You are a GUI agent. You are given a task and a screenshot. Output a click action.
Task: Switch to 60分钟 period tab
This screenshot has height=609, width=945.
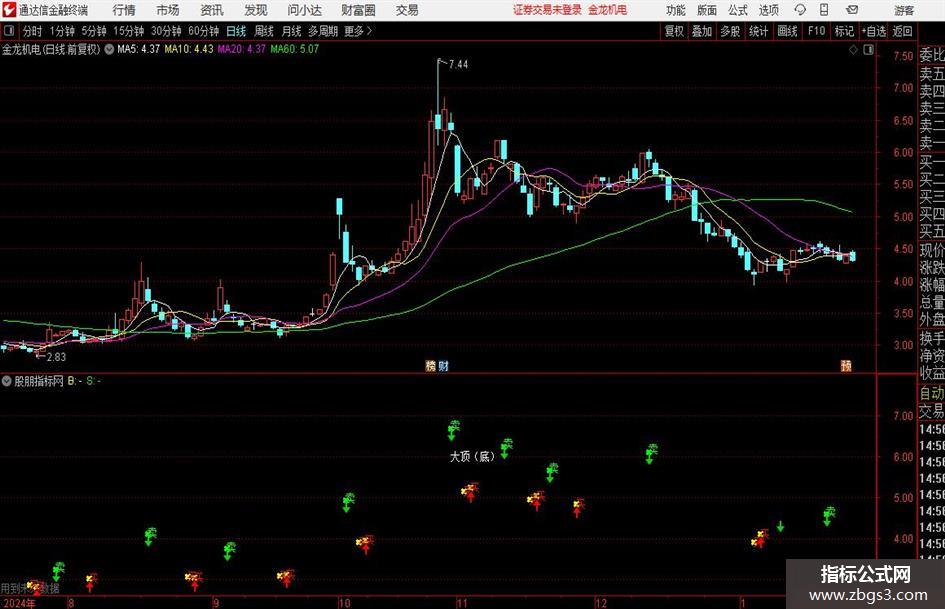[204, 31]
